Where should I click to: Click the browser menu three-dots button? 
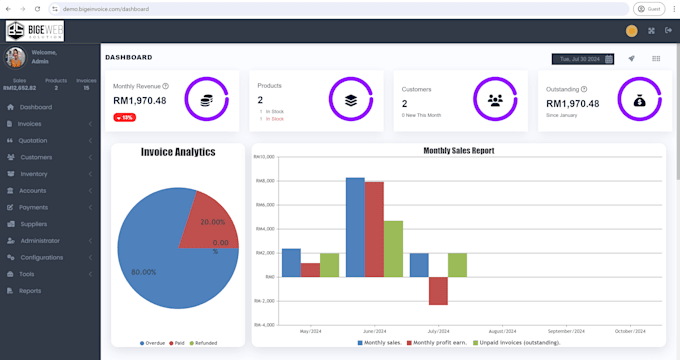[x=674, y=9]
